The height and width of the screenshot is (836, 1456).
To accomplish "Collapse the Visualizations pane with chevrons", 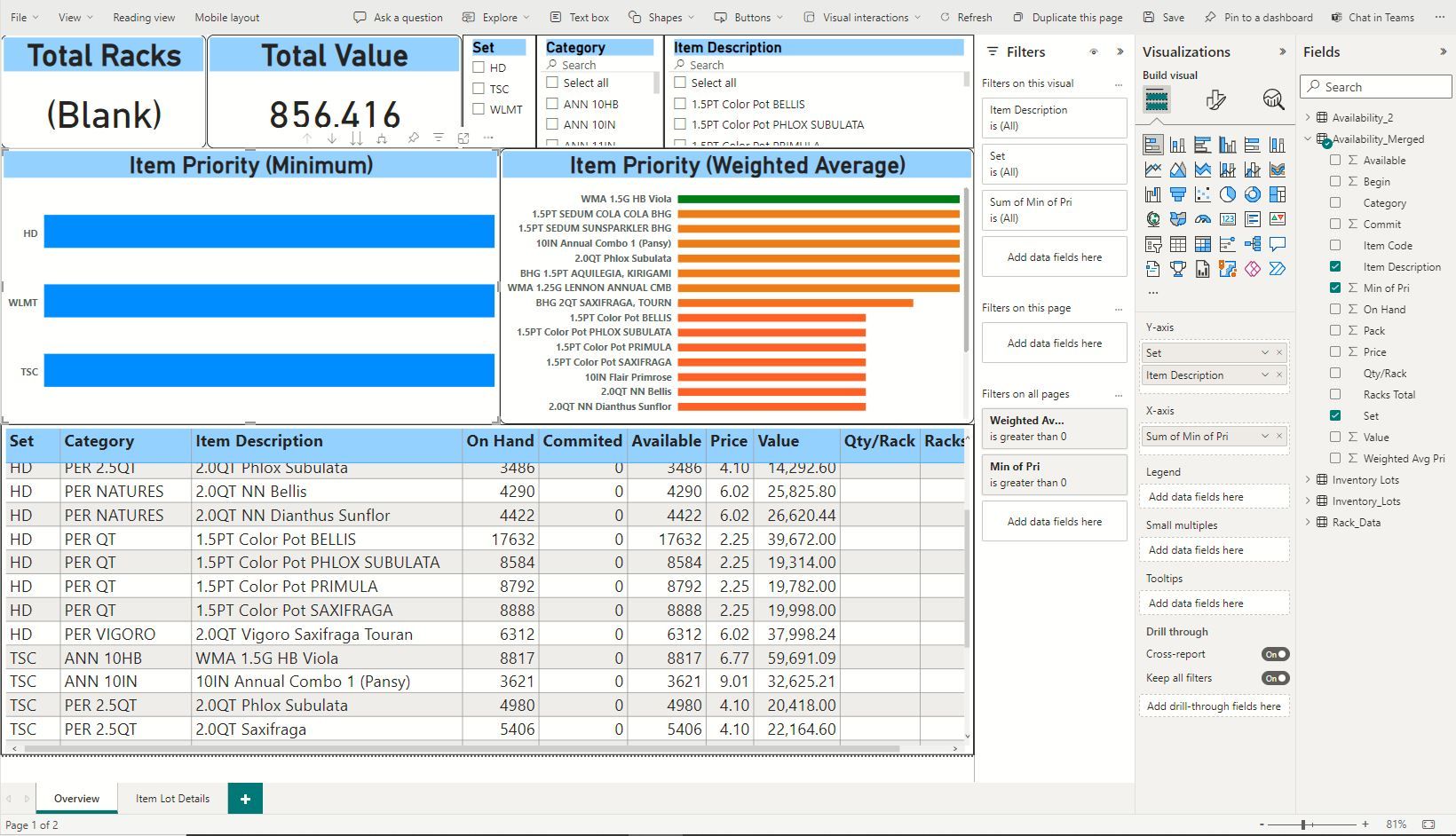I will click(x=1282, y=52).
